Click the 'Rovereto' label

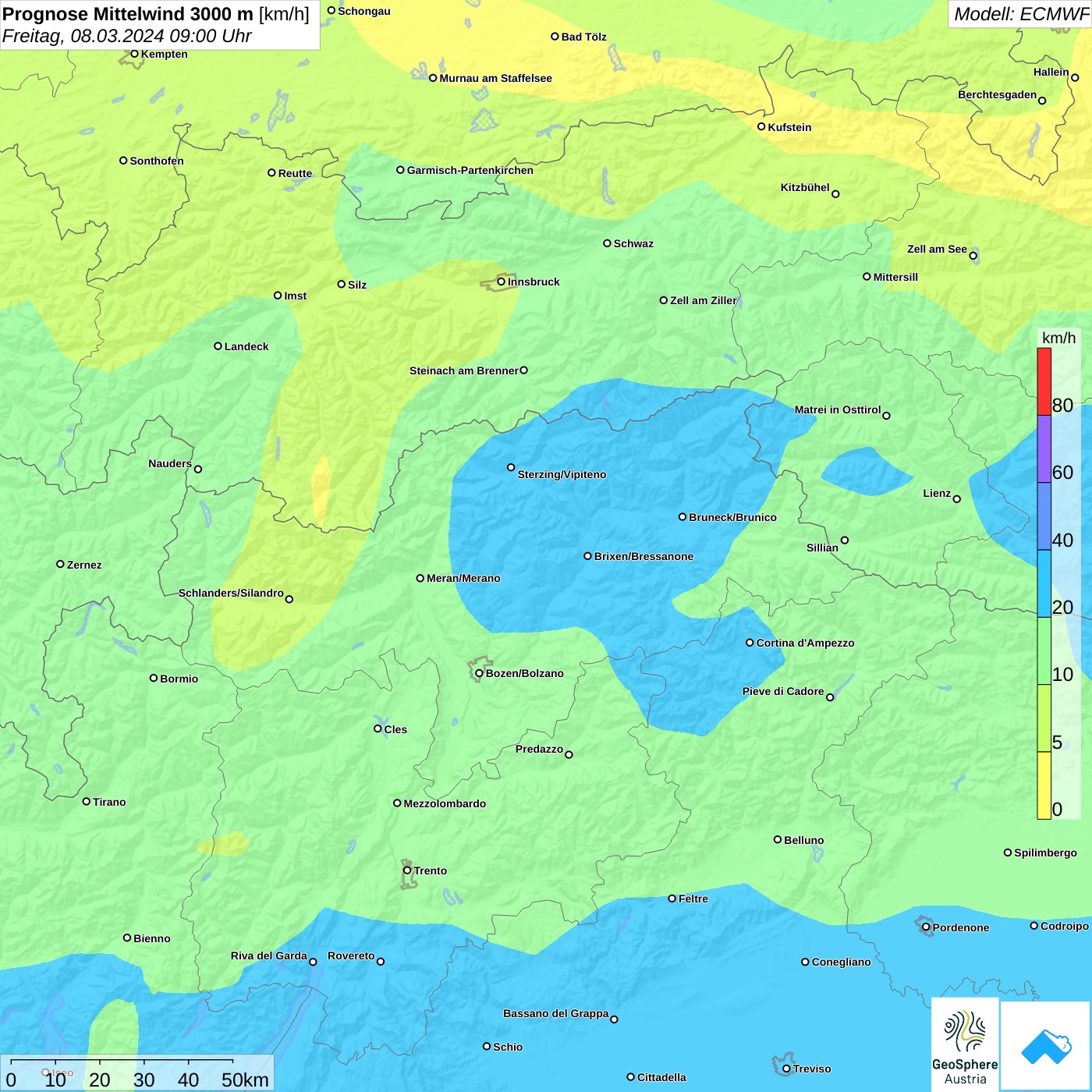(351, 955)
